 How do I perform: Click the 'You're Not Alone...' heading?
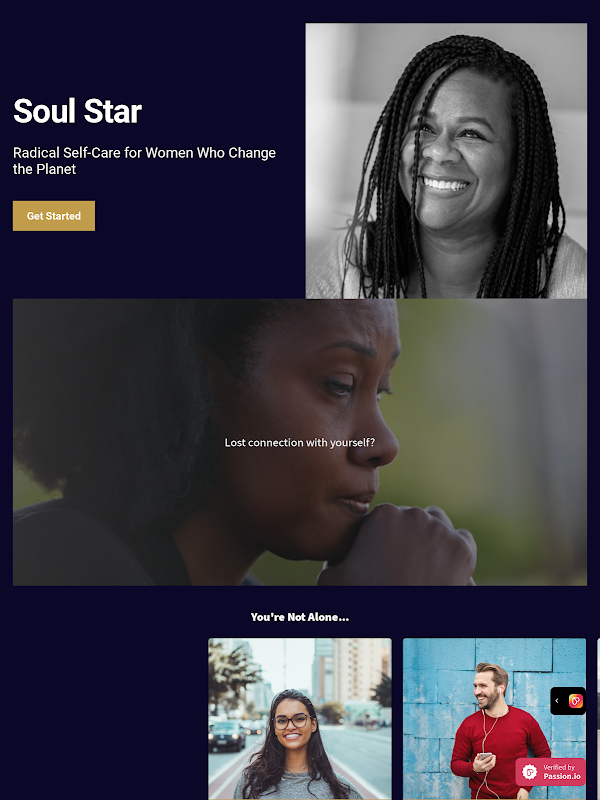[x=300, y=617]
